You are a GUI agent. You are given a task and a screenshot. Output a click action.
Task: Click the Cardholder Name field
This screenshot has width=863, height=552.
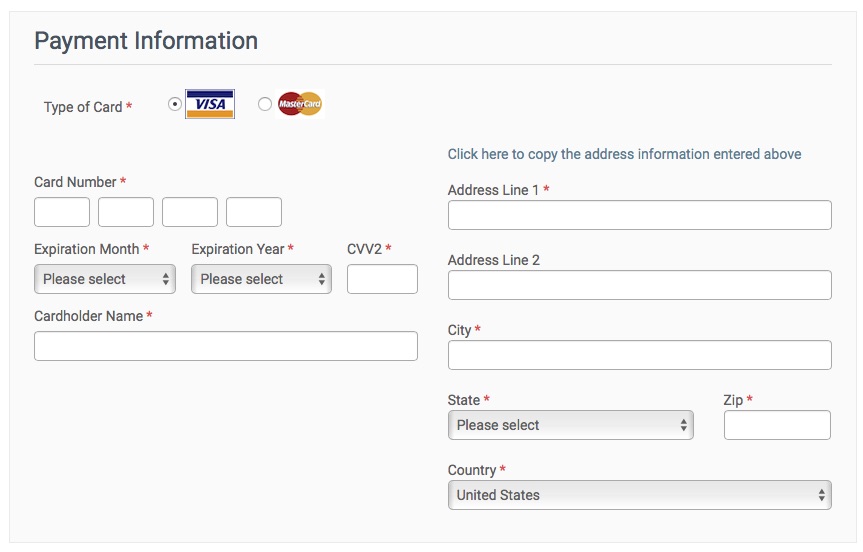coord(226,346)
